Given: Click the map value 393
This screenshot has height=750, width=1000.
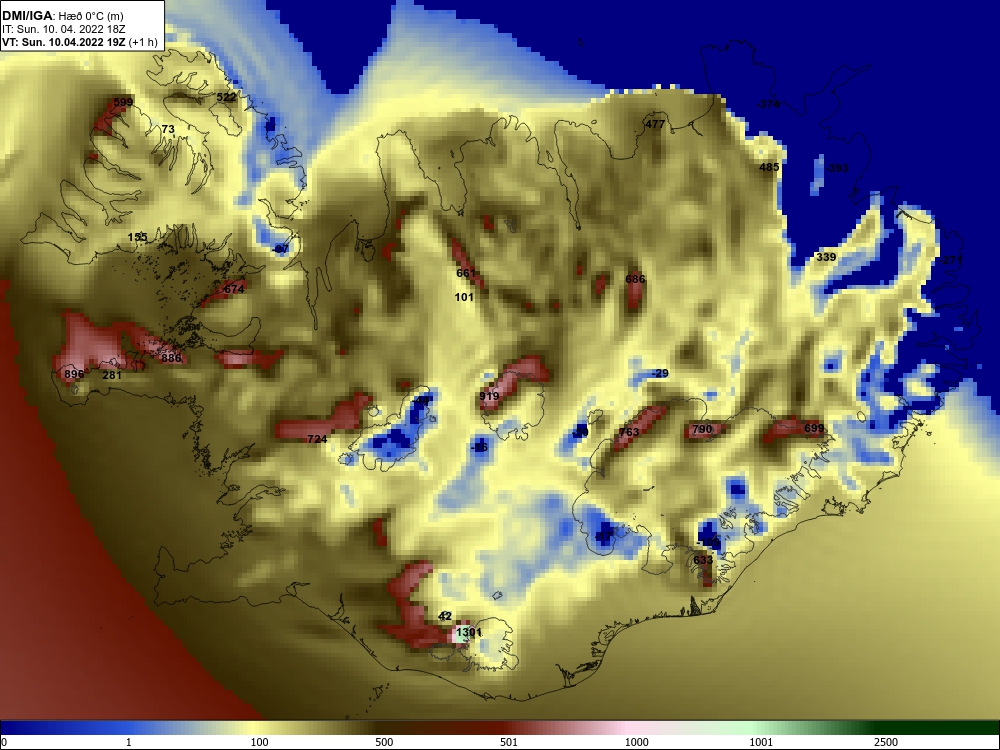Looking at the screenshot, I should pos(837,168).
